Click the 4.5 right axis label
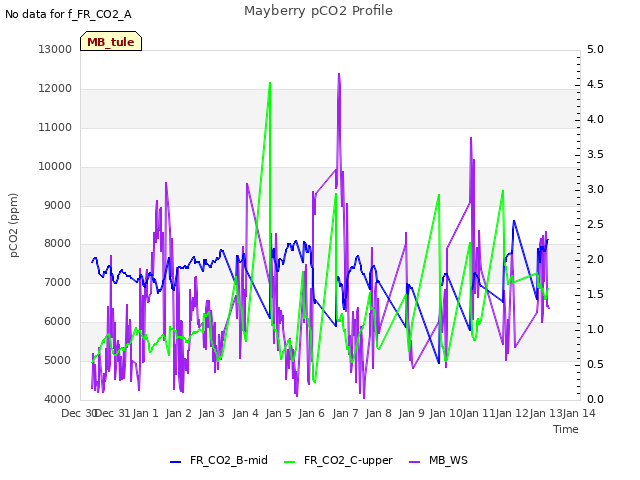Screen dimensions: 640x480 coord(595,84)
